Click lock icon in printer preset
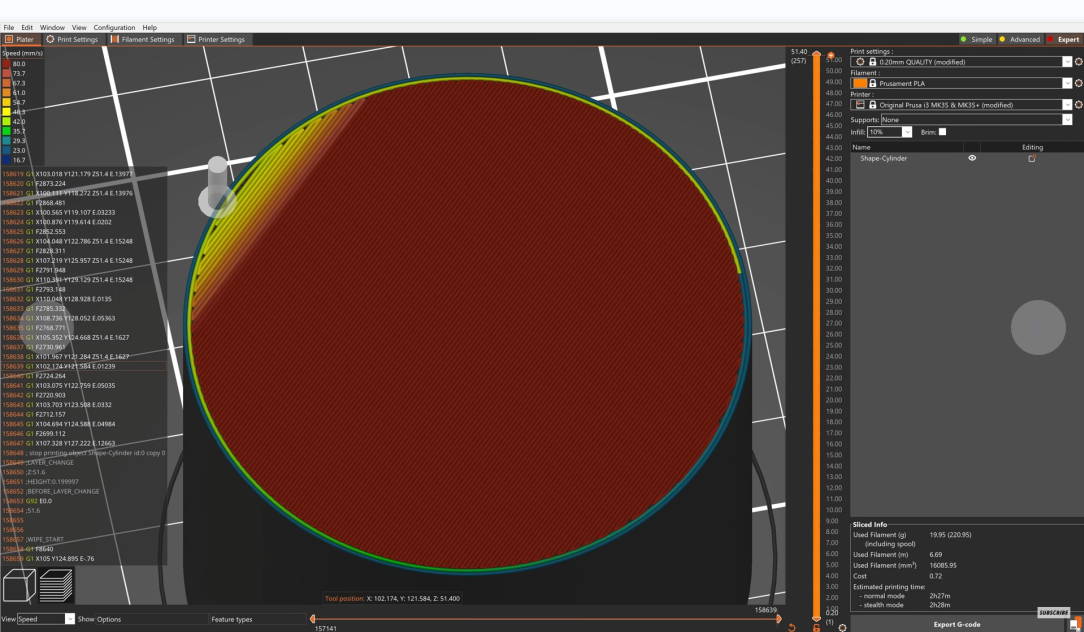Image resolution: width=1084 pixels, height=632 pixels. pyautogui.click(x=872, y=104)
